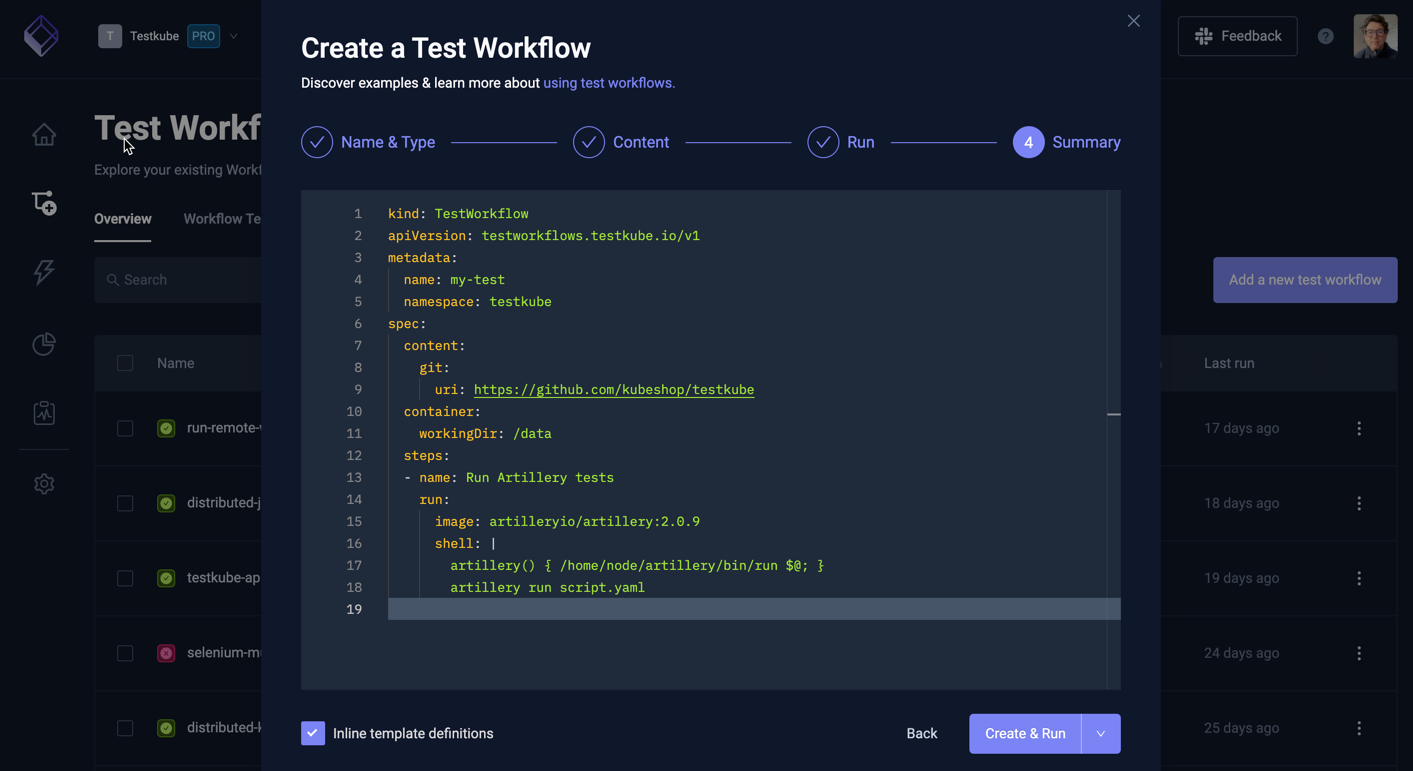Click the Search input field
Image resolution: width=1413 pixels, height=771 pixels.
coord(180,280)
